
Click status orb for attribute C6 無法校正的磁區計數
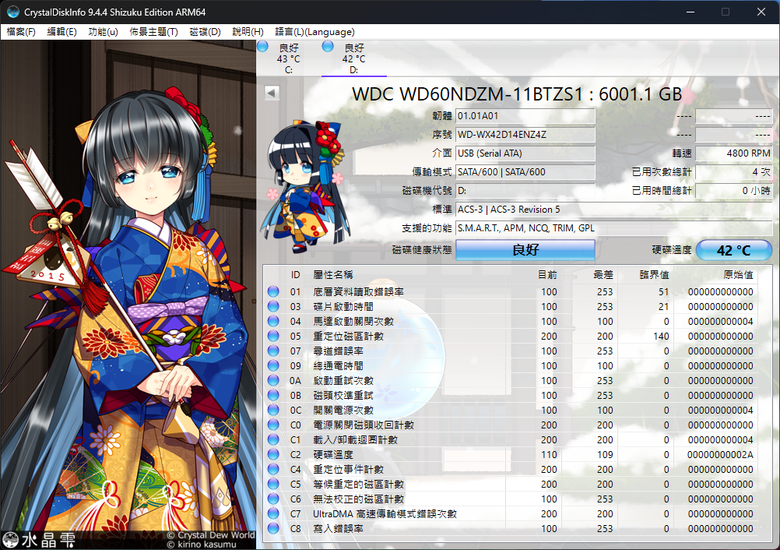273,499
